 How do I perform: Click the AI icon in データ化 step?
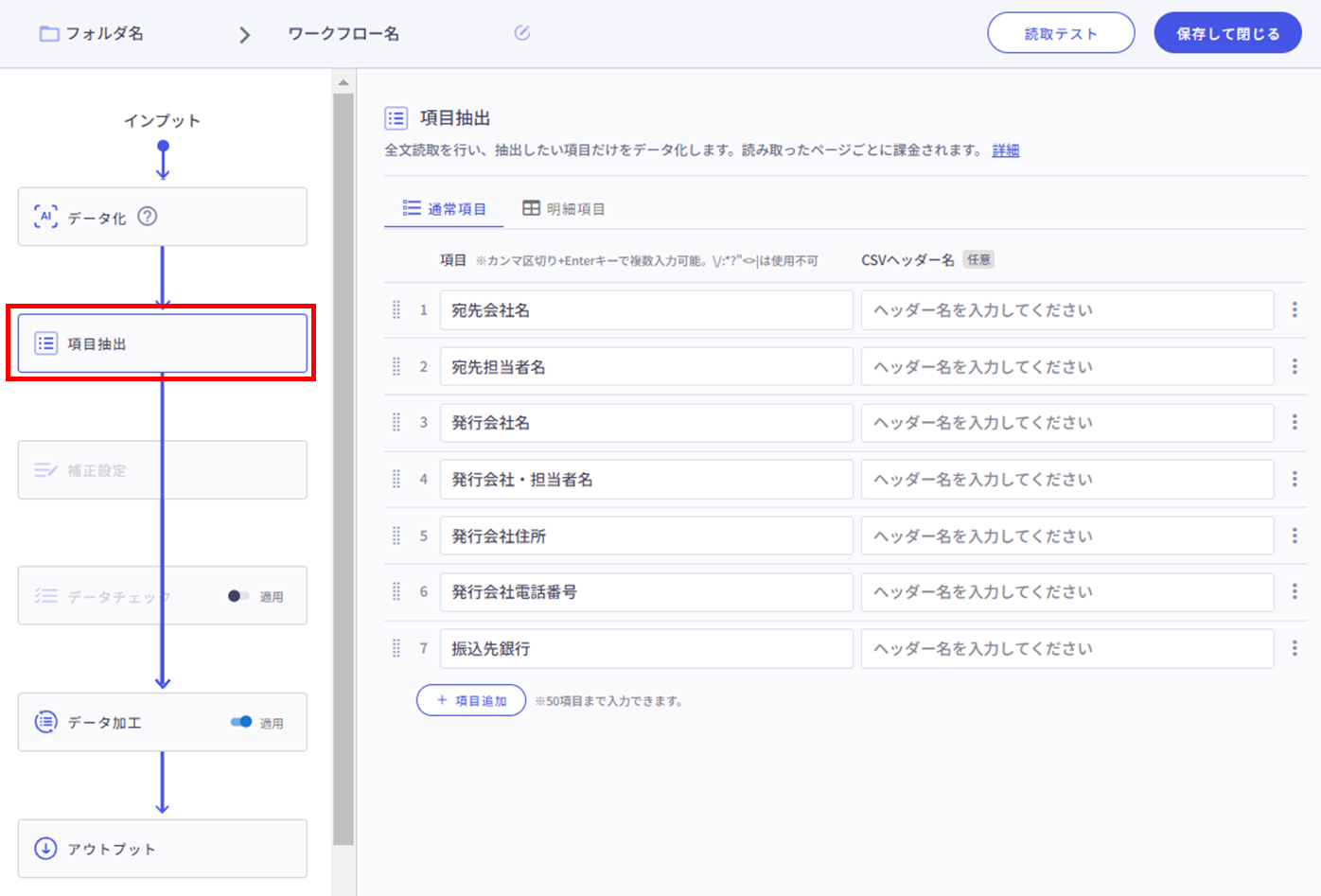pos(45,217)
